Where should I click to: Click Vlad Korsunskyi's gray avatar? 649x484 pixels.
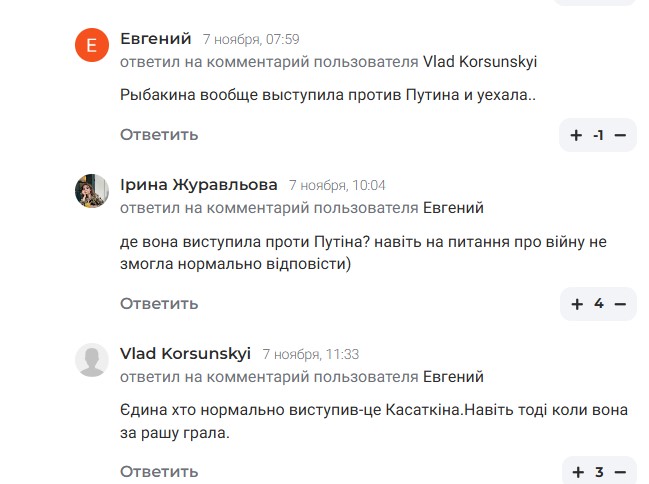coord(92,360)
